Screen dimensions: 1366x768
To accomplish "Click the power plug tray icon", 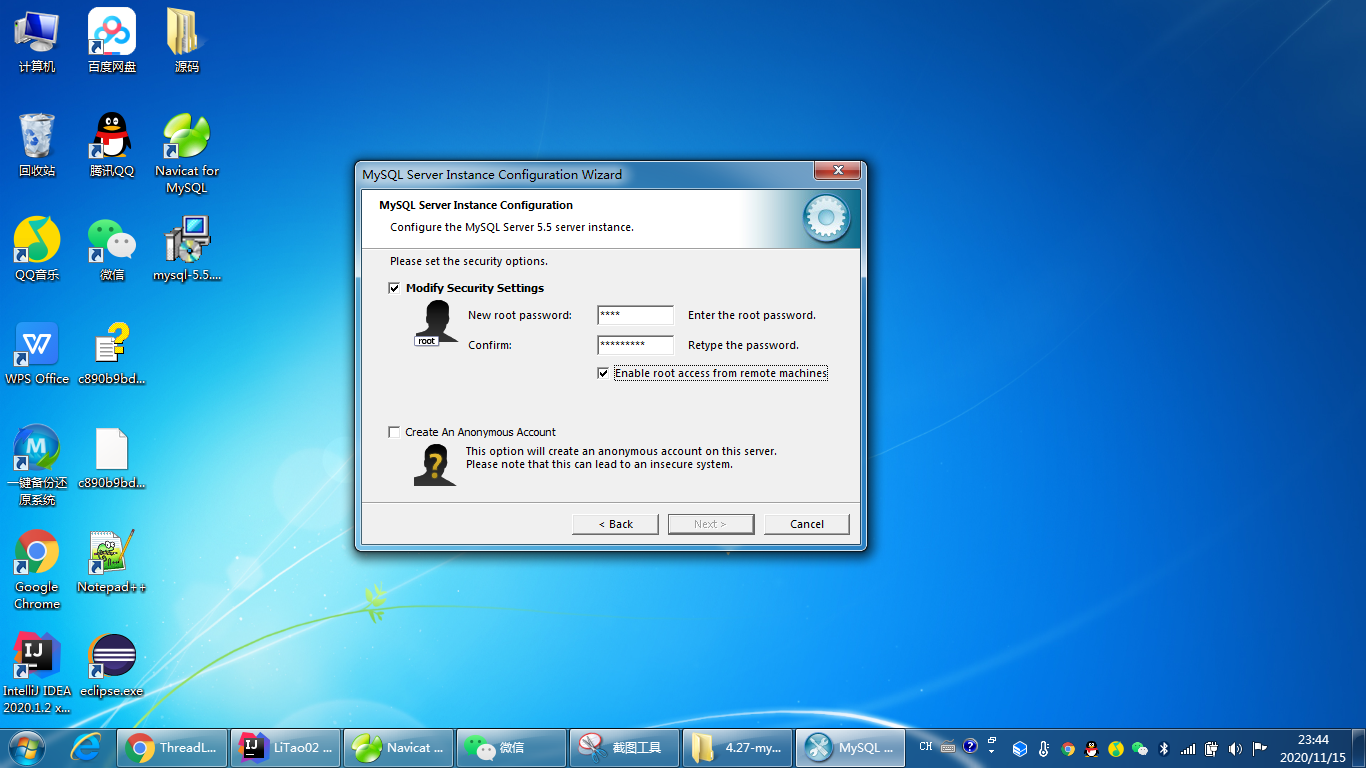I will pyautogui.click(x=1211, y=748).
